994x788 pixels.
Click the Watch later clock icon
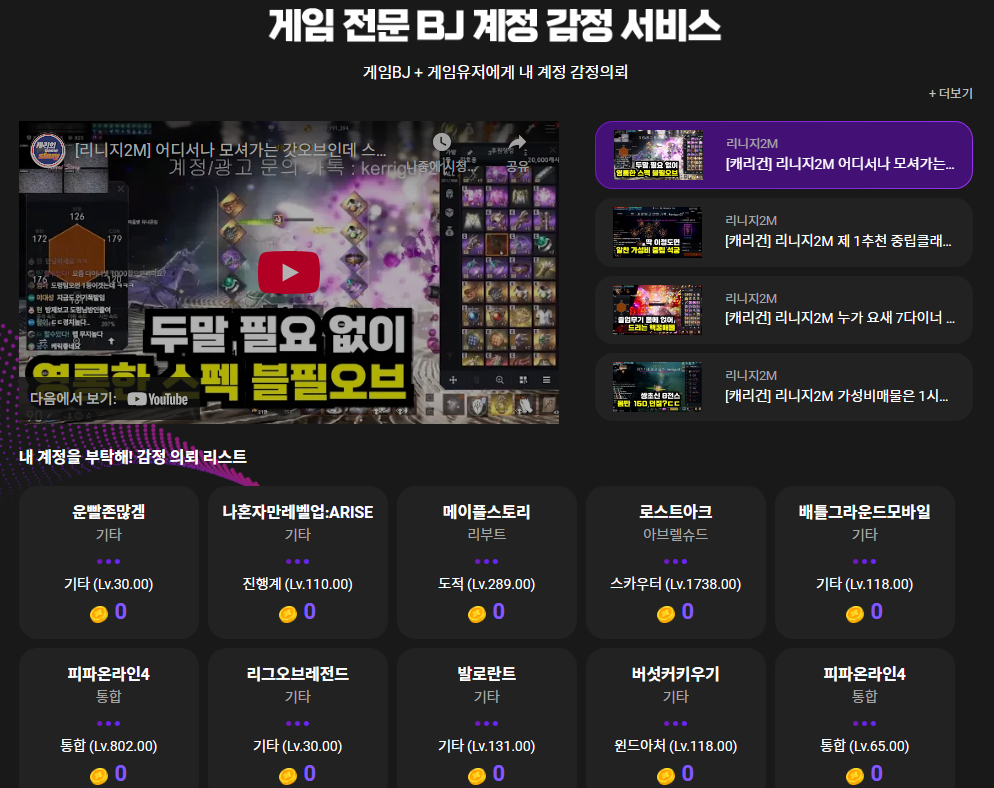click(x=442, y=142)
